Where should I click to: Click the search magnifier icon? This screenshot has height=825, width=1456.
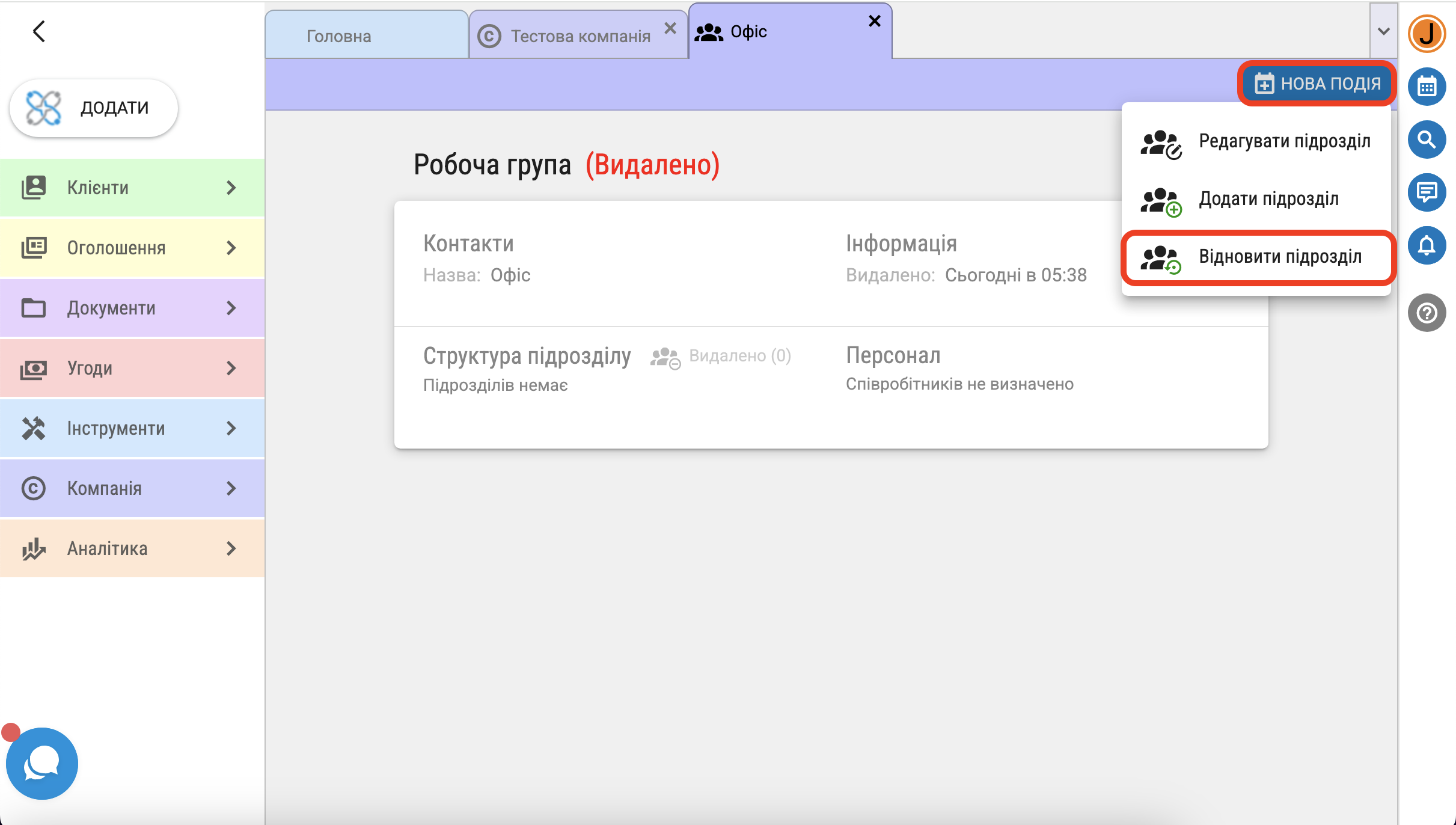point(1427,140)
